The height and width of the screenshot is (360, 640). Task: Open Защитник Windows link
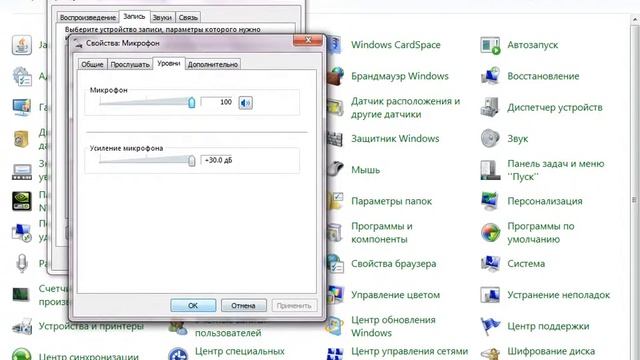click(x=395, y=139)
